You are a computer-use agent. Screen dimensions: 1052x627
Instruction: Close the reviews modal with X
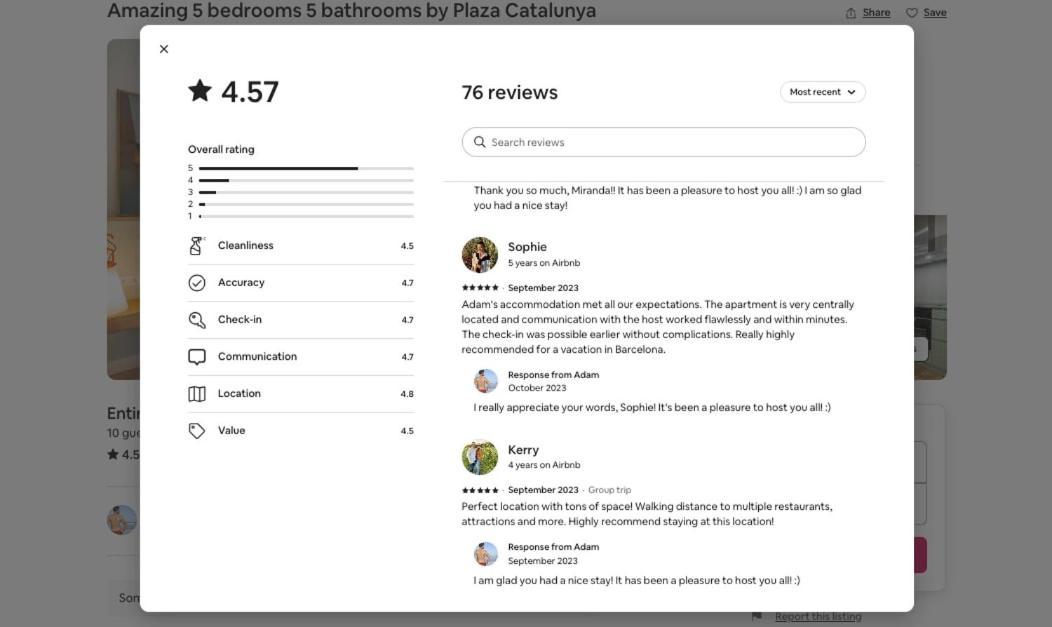coord(164,49)
